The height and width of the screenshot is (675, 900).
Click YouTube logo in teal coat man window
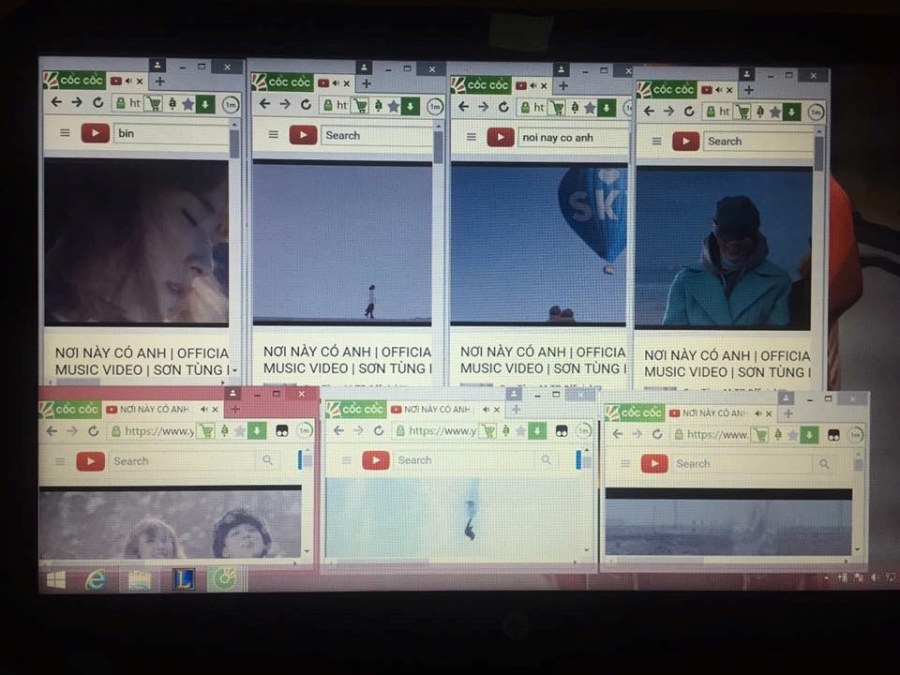[686, 141]
